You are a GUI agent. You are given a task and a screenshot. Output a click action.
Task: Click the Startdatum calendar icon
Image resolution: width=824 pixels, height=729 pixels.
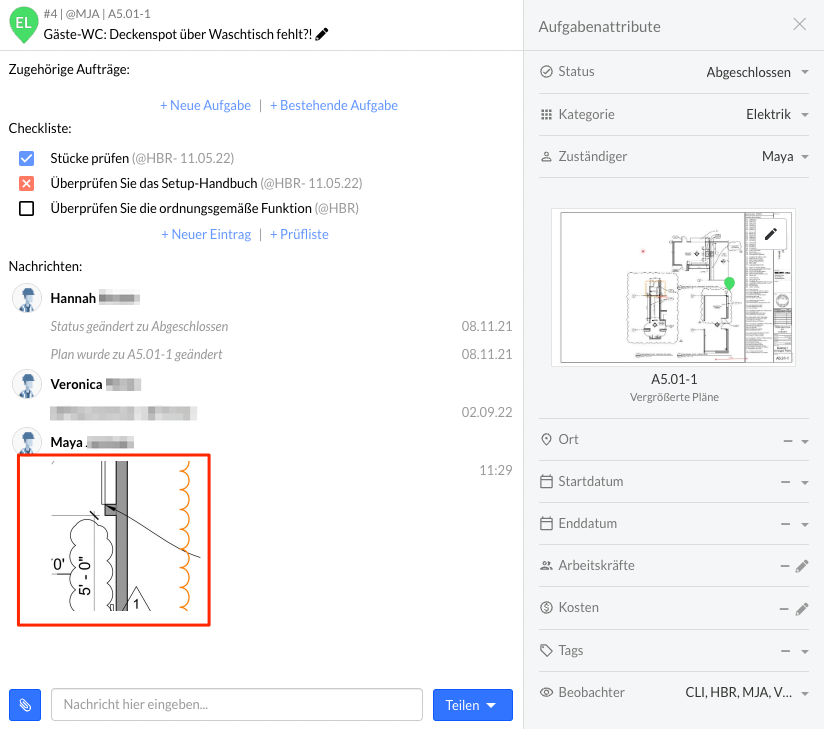coord(547,481)
